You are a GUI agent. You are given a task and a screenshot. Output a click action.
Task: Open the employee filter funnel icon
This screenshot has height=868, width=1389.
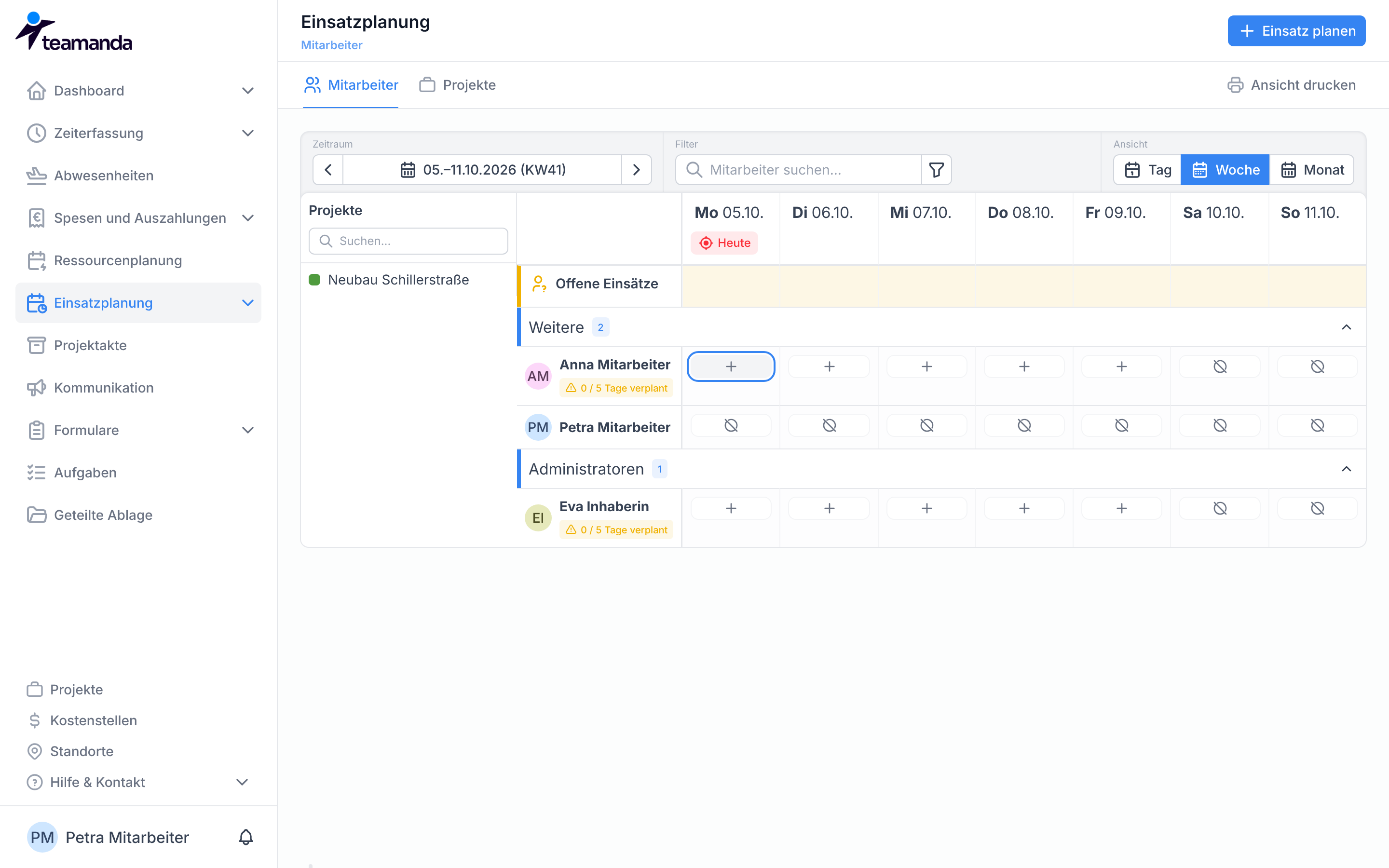[936, 170]
